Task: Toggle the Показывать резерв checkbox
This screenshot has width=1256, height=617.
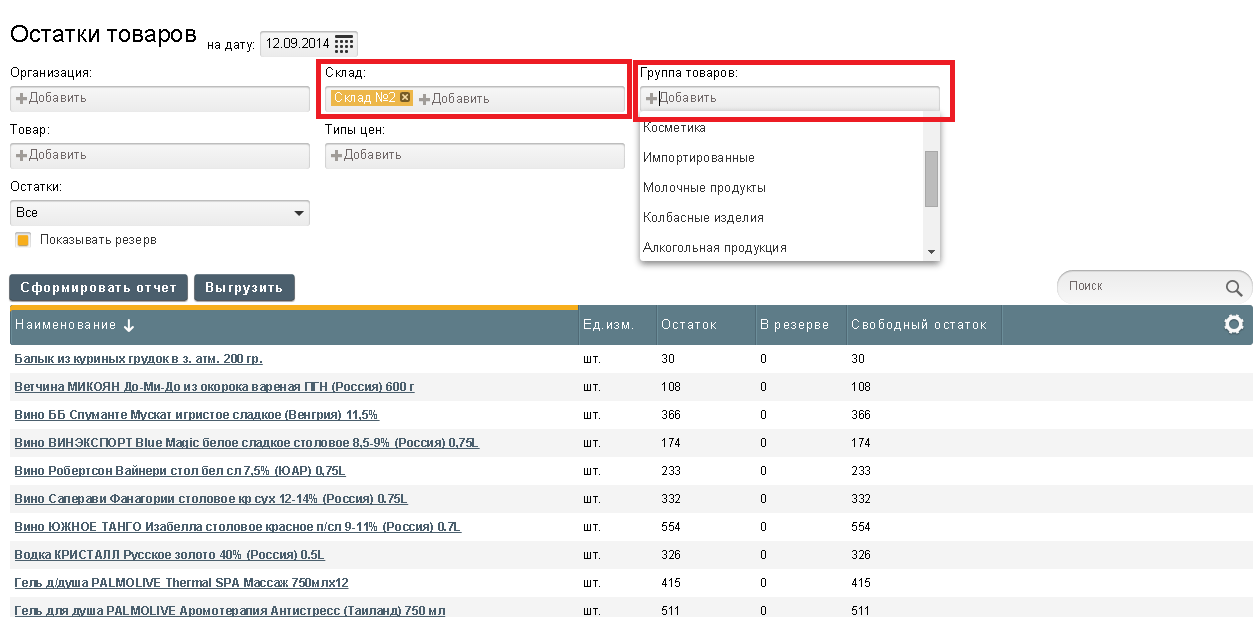Action: tap(23, 240)
